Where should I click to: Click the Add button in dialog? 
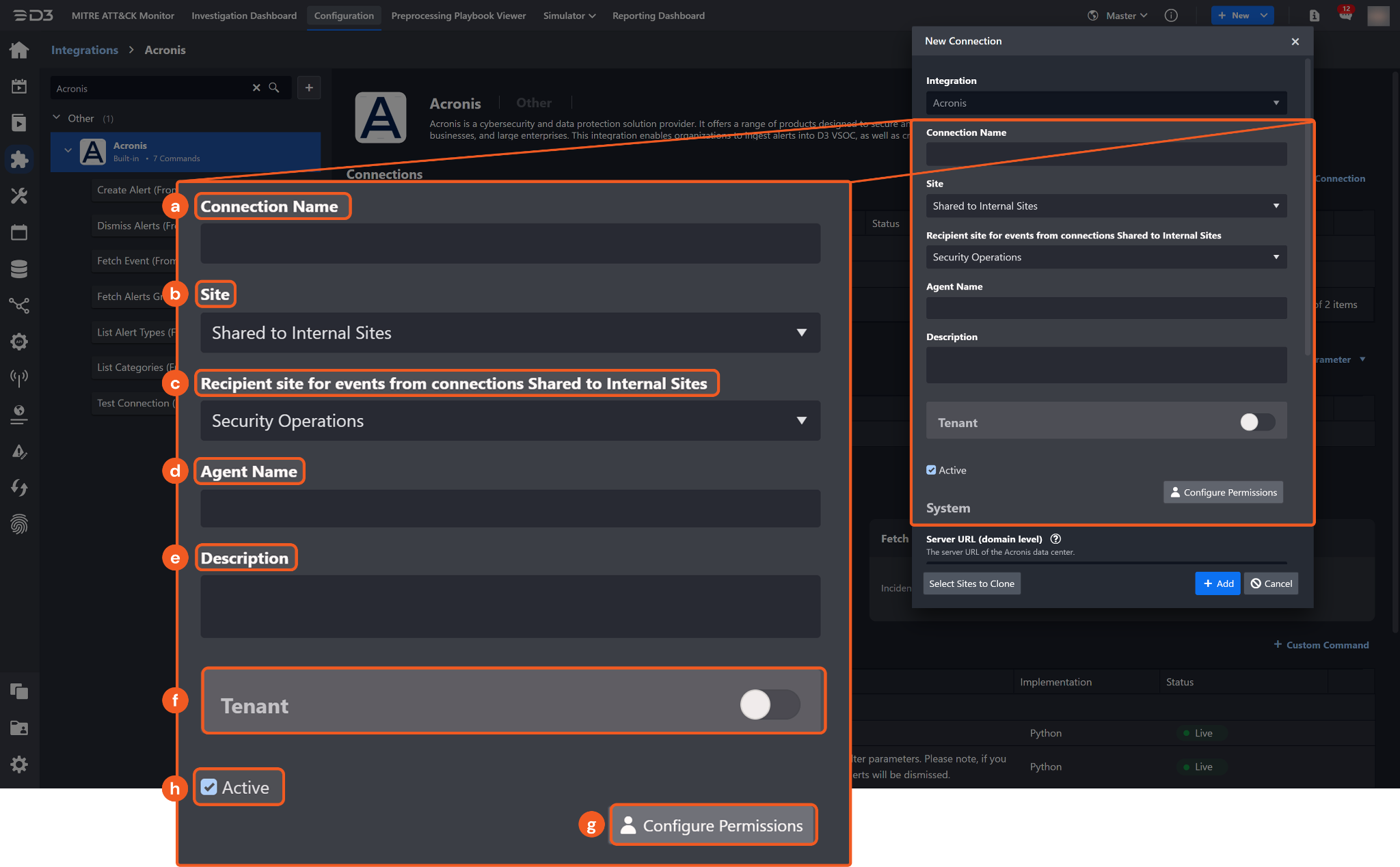1217,583
